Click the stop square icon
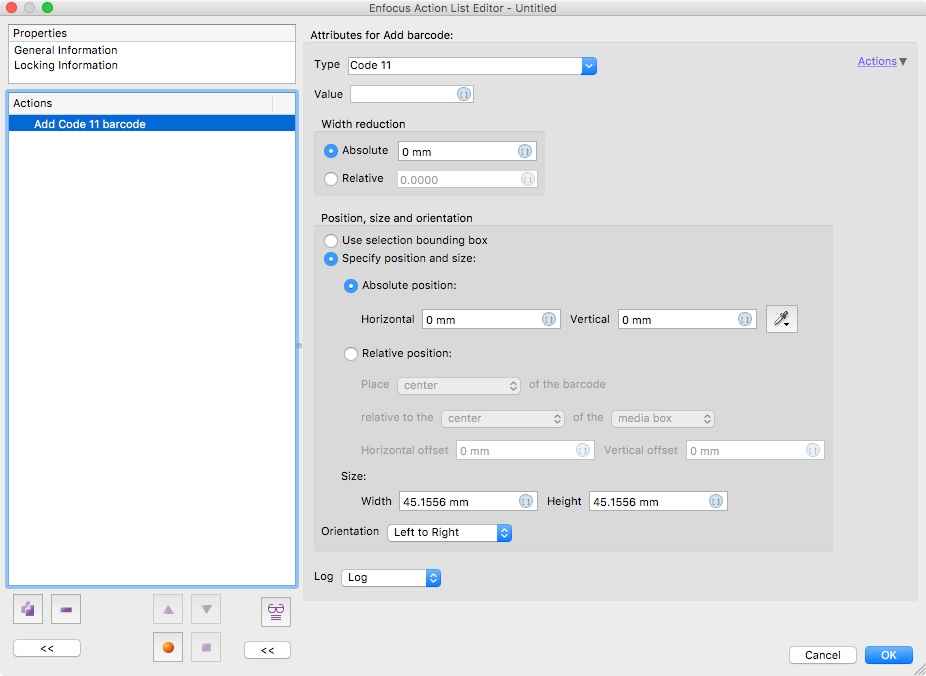926x676 pixels. [206, 647]
